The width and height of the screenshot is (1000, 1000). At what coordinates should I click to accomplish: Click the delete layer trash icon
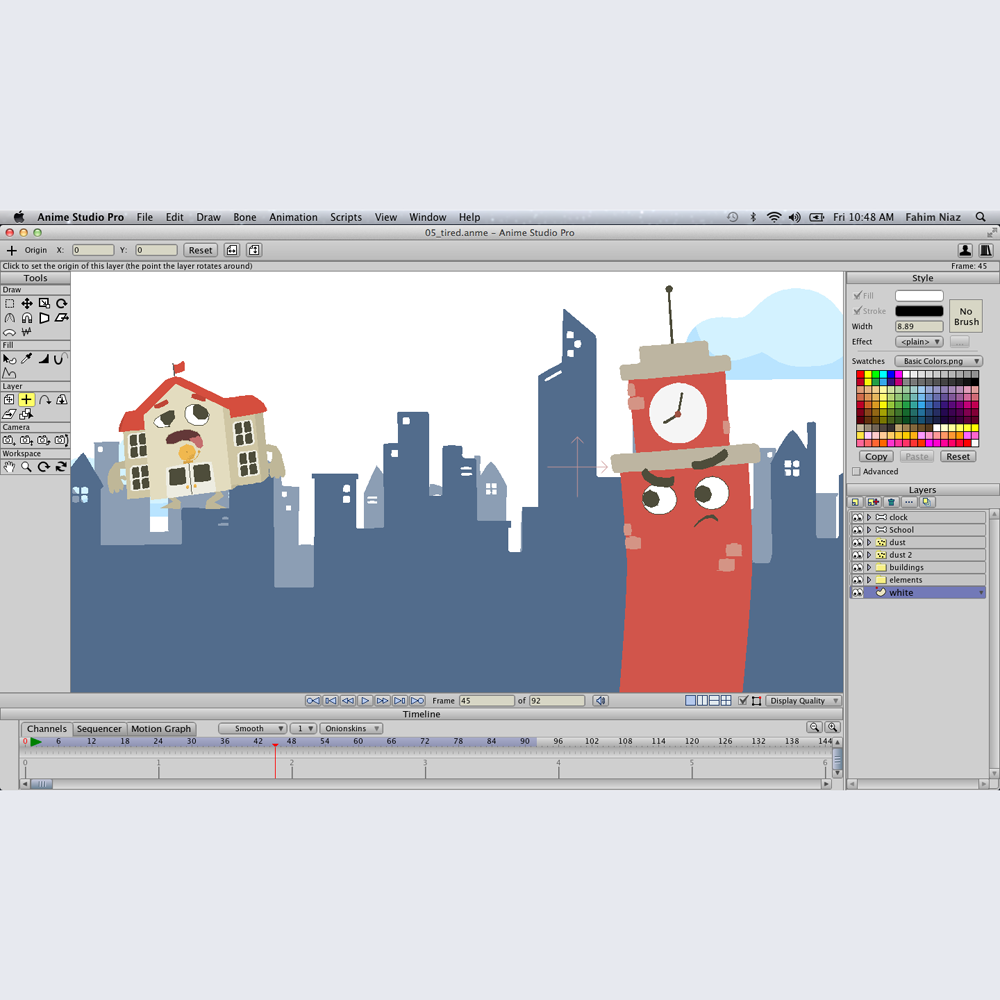coord(891,503)
